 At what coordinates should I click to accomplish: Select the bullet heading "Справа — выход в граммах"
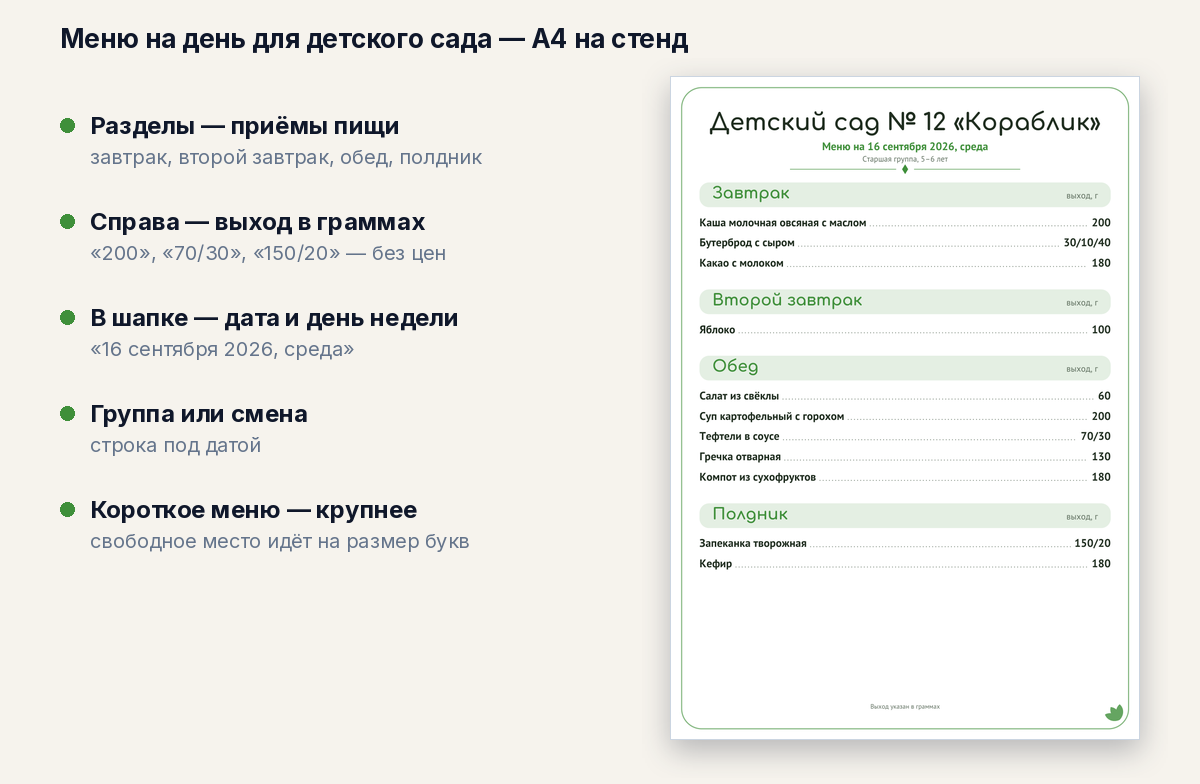click(x=258, y=222)
